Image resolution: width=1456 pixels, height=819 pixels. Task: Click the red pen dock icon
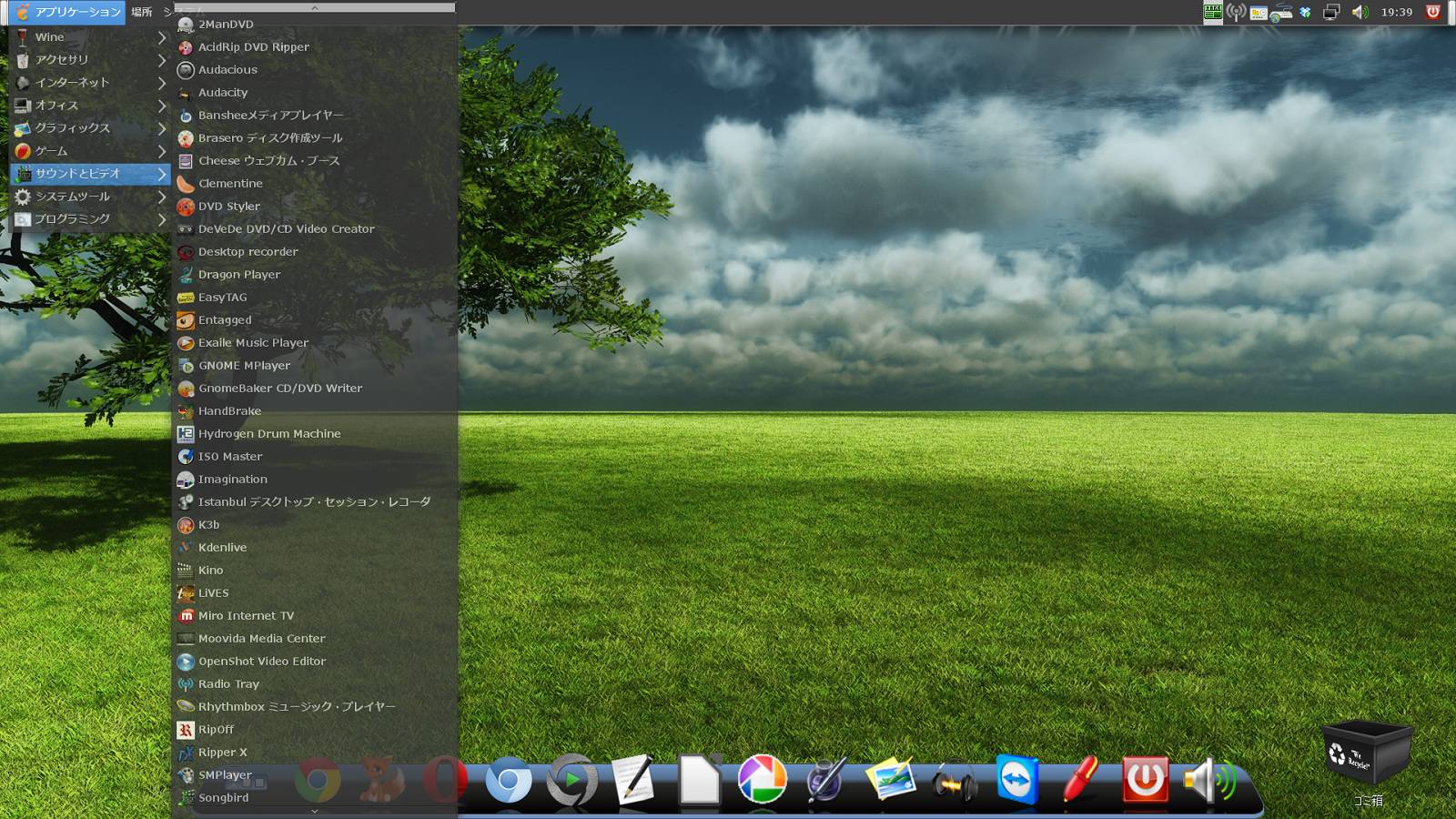1080,780
